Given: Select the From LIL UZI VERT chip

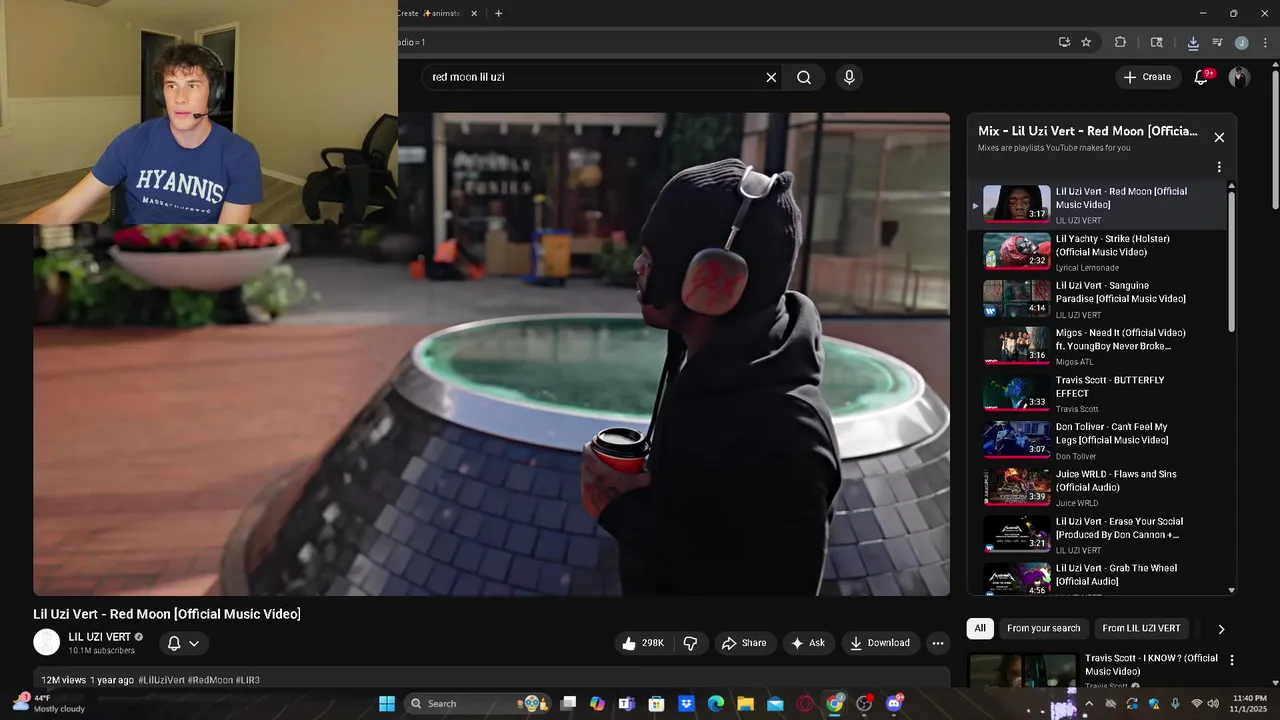Looking at the screenshot, I should pyautogui.click(x=1141, y=628).
